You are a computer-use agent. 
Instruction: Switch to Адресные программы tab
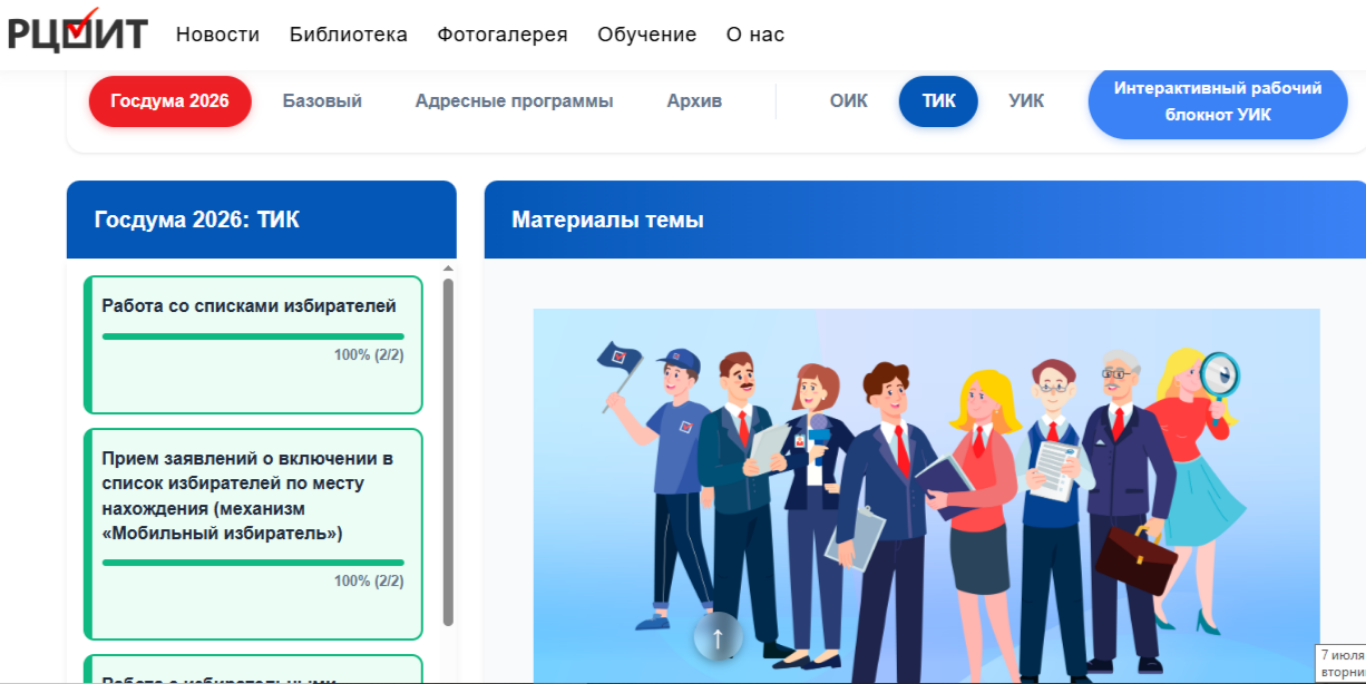(x=514, y=101)
